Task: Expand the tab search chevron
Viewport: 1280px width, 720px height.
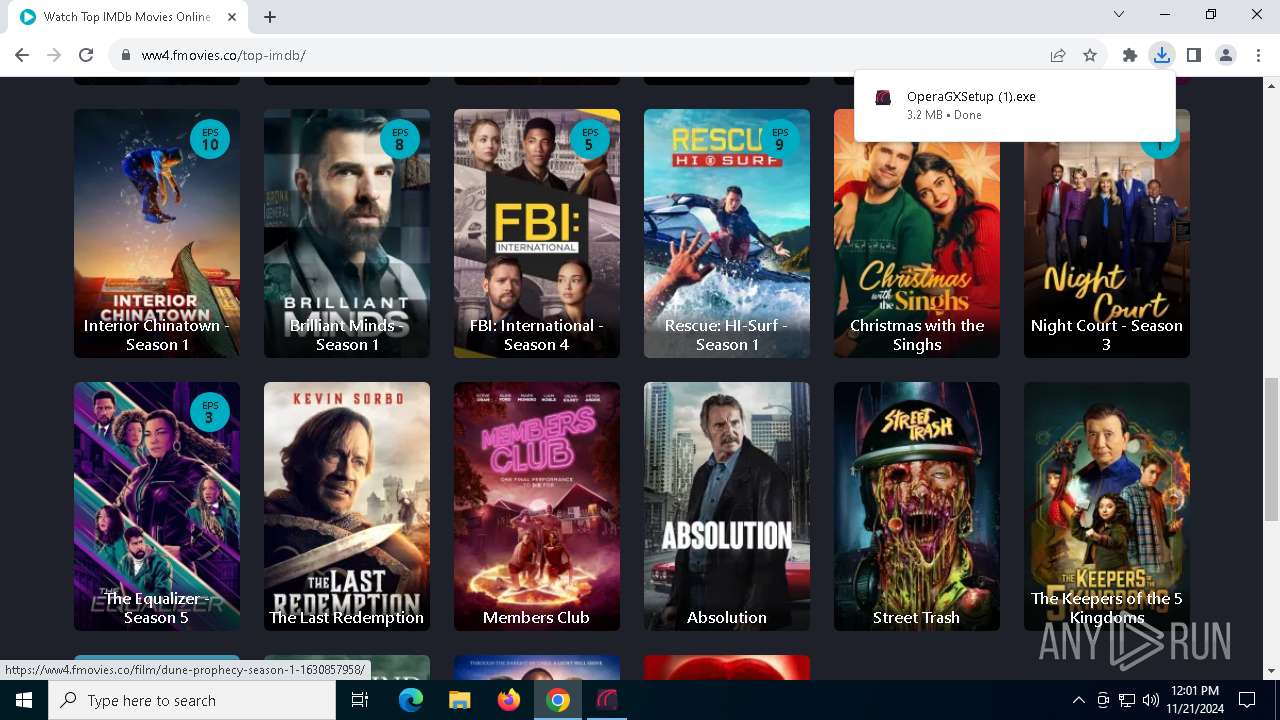Action: pyautogui.click(x=1119, y=14)
